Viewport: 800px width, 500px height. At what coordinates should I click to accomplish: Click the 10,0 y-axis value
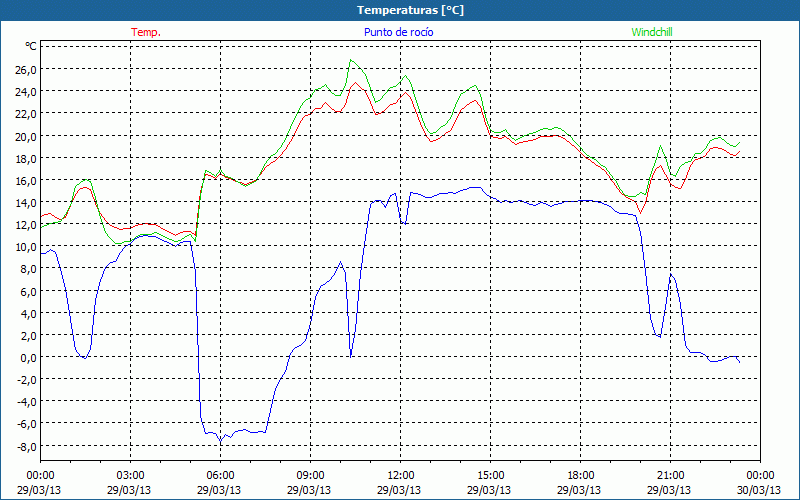pos(26,247)
